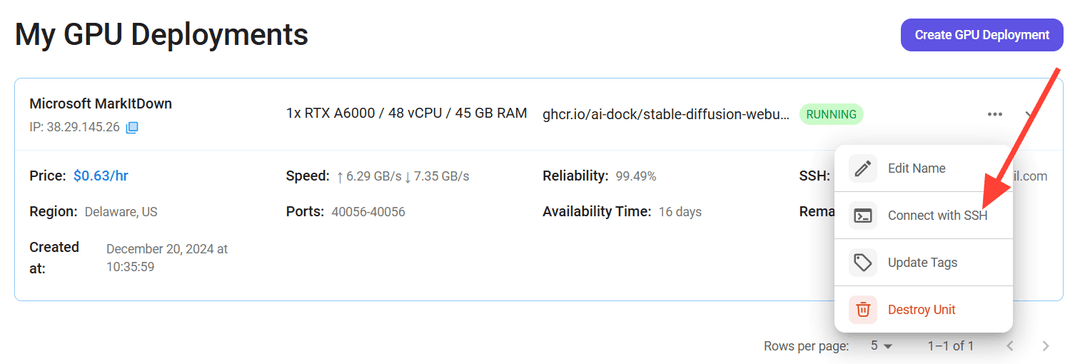
Task: Click the Create GPU Deployment button
Action: 982,35
